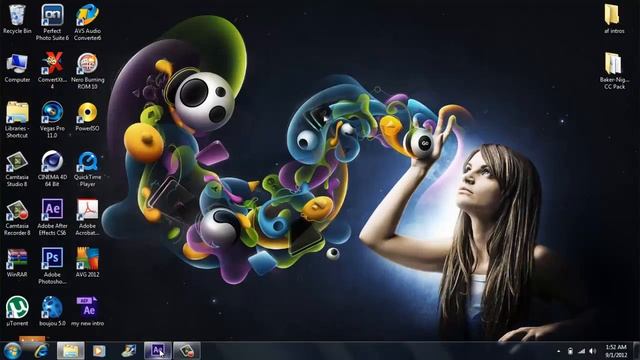
Task: Click the WinRAR desktop icon
Action: (x=17, y=263)
